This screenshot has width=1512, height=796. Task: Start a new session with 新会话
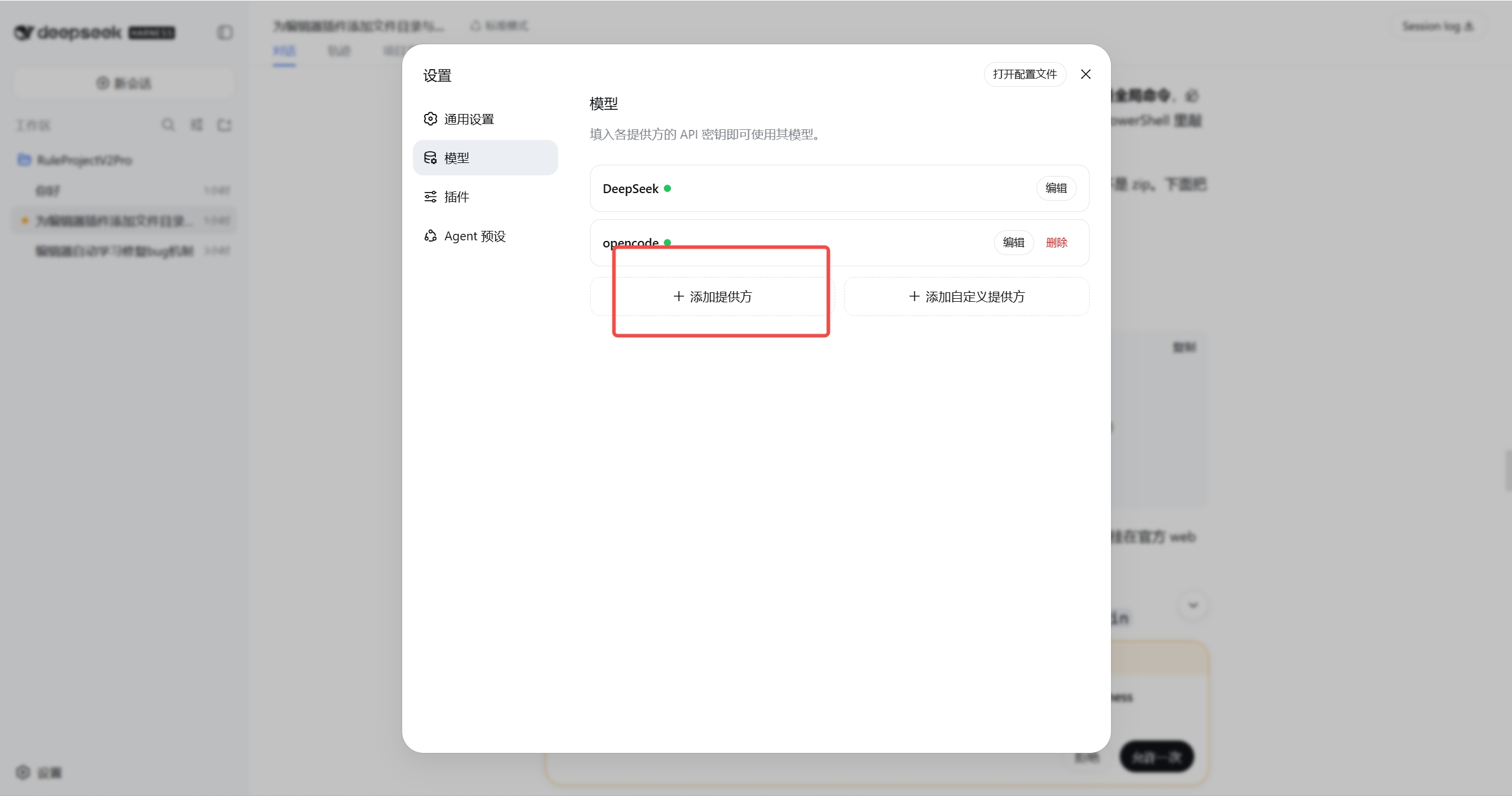[124, 83]
